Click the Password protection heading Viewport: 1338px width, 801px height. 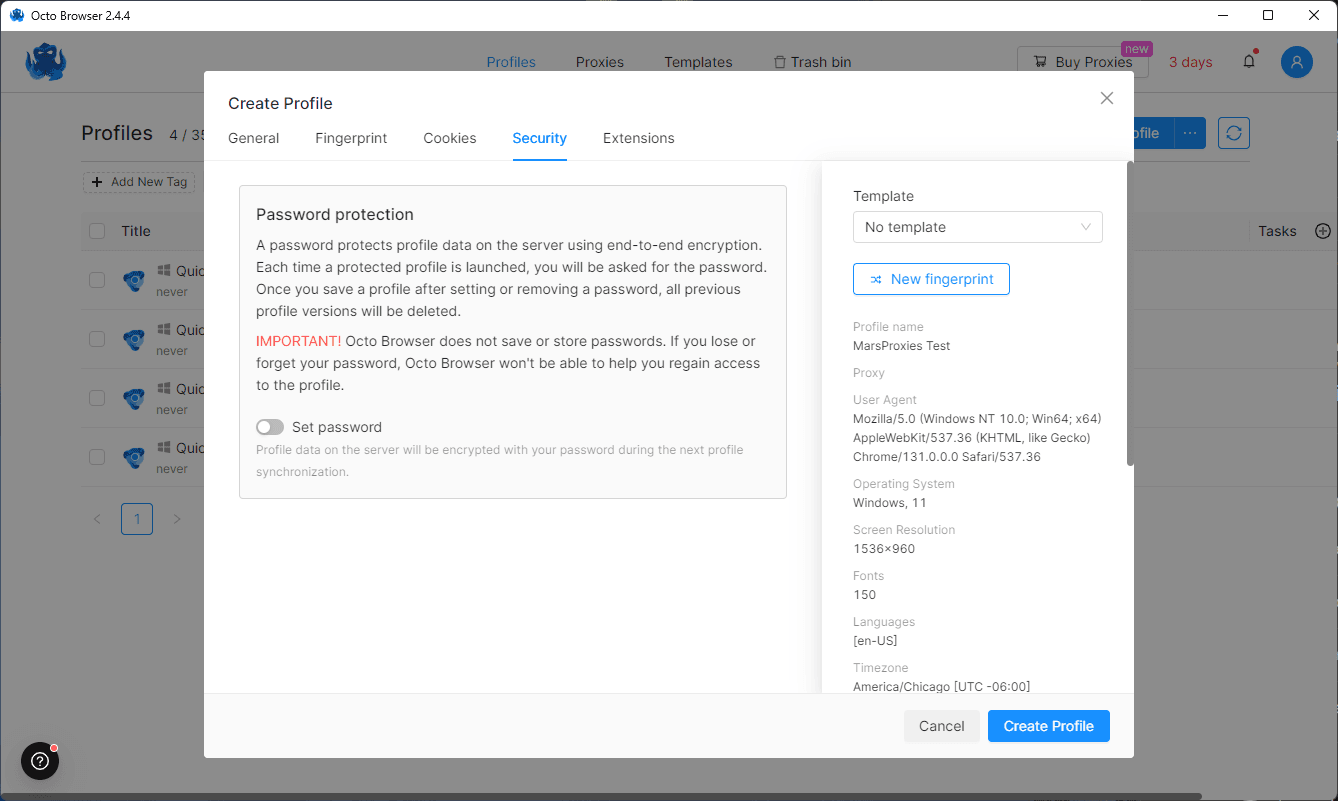335,214
